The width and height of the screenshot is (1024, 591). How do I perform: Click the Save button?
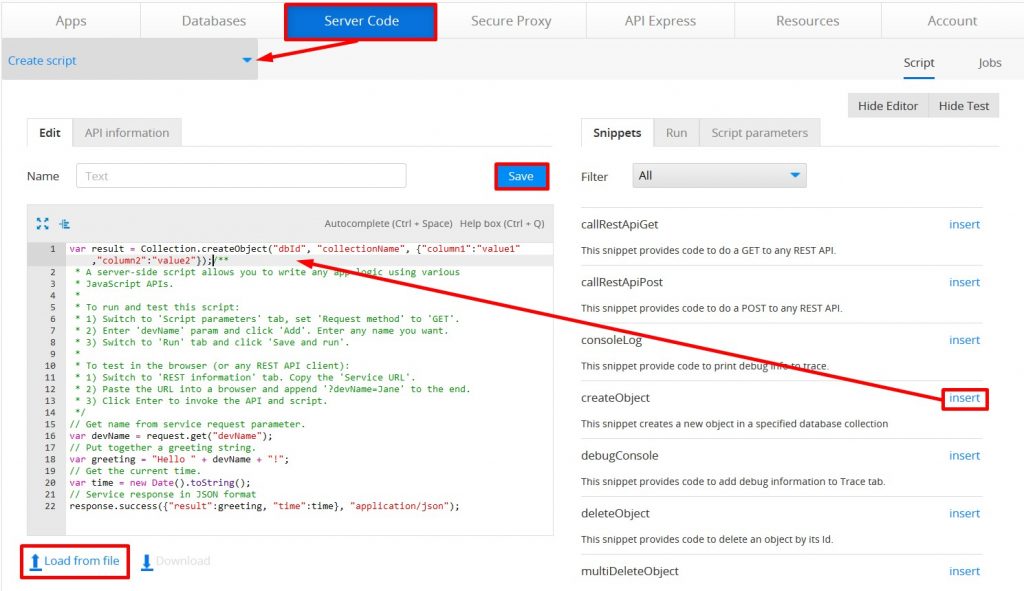coord(521,176)
